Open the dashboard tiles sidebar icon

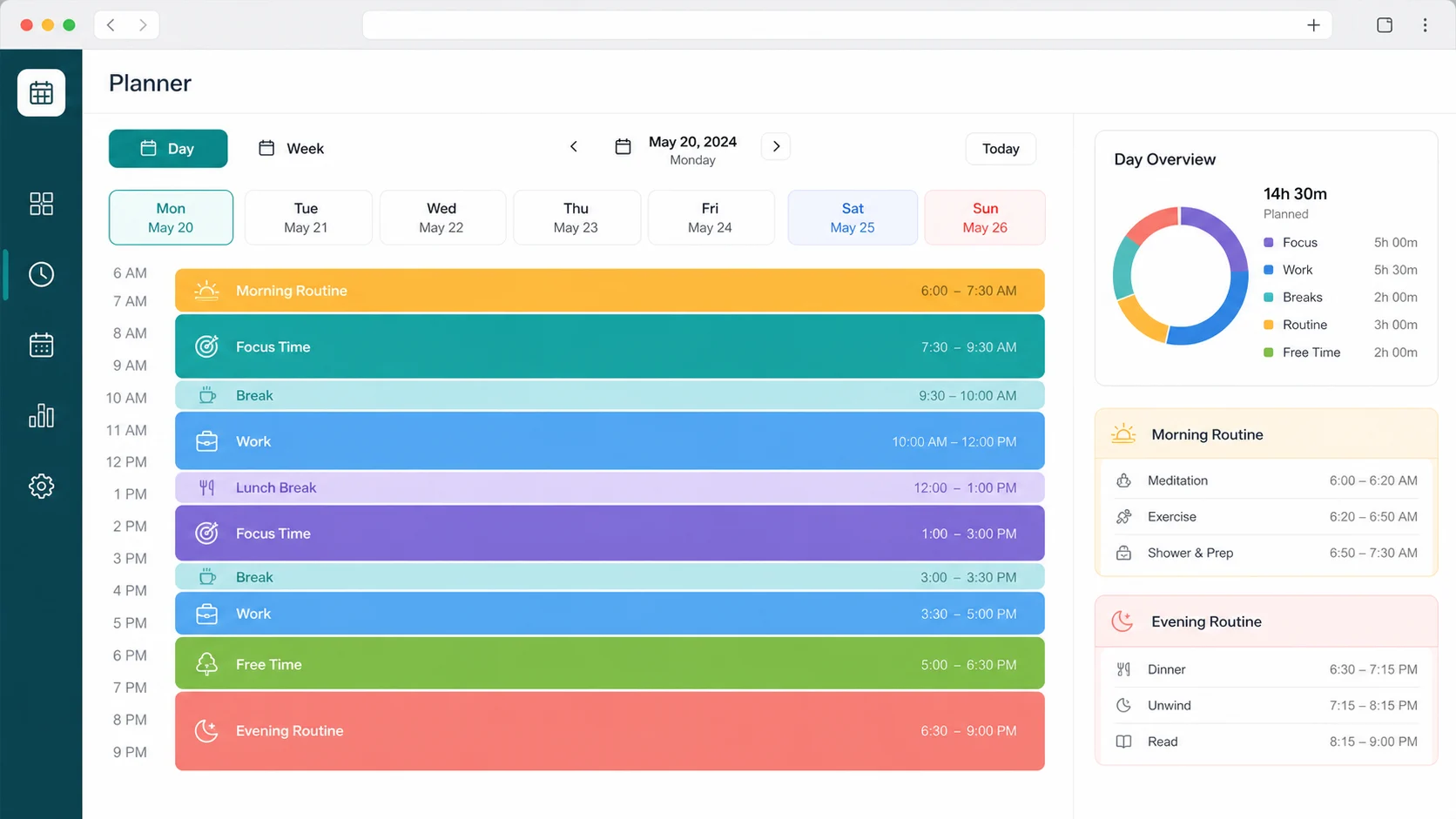click(x=41, y=204)
